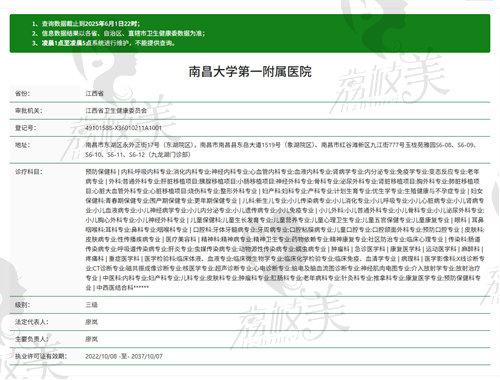Screen dimensions: 500x380
Task: Click notice line 2 about 卫生健康委数据为准
Action: click(x=118, y=33)
